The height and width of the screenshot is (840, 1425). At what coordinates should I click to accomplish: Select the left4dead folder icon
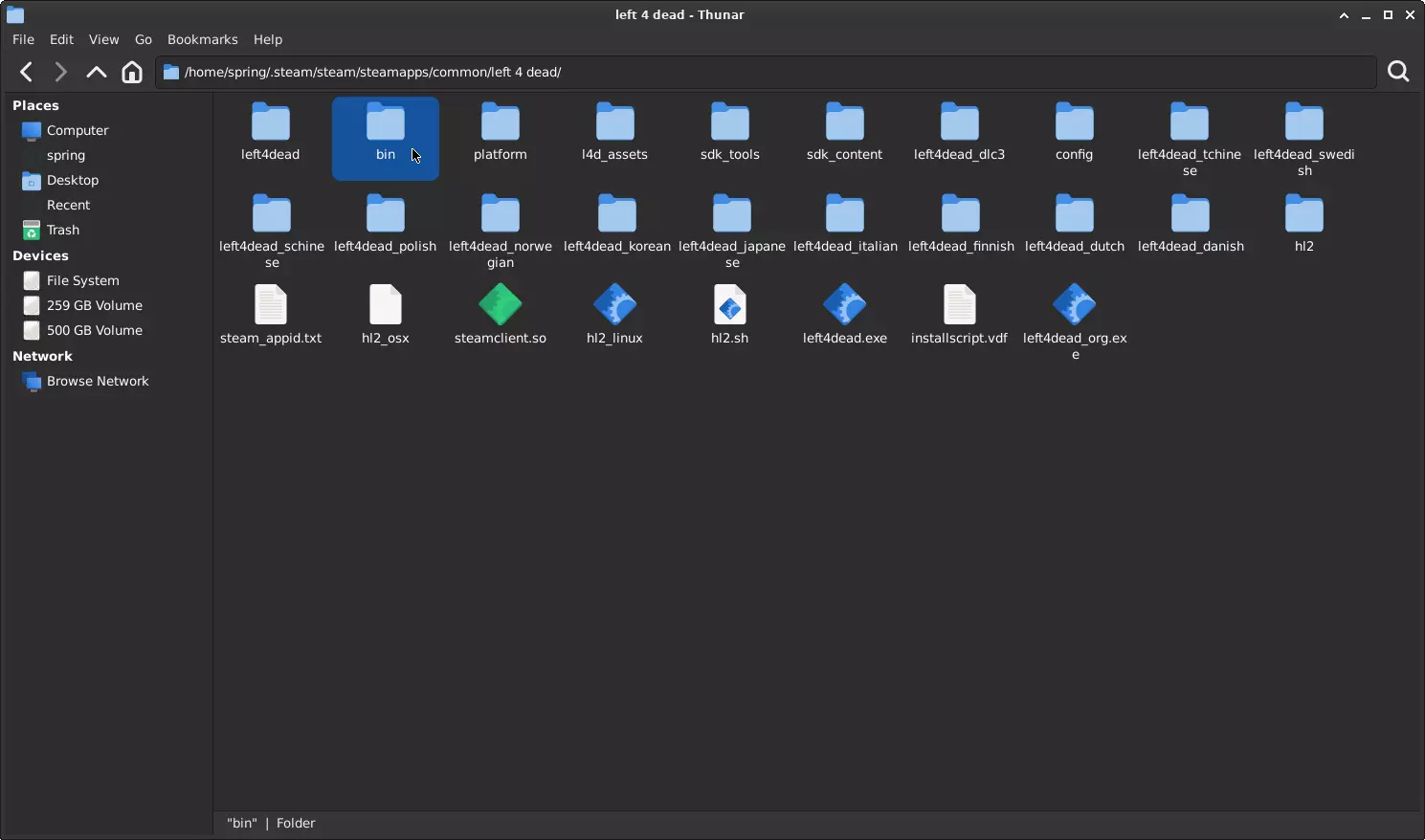271,122
